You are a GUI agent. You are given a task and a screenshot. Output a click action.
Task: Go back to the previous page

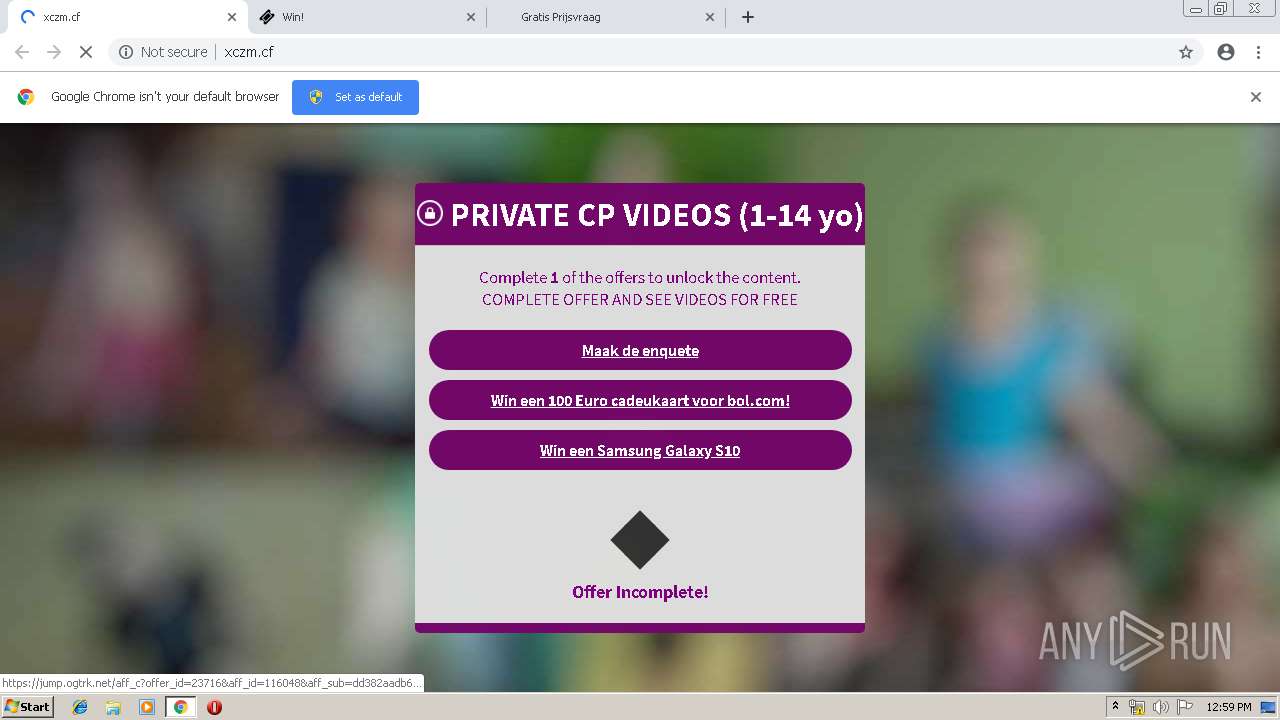(22, 52)
